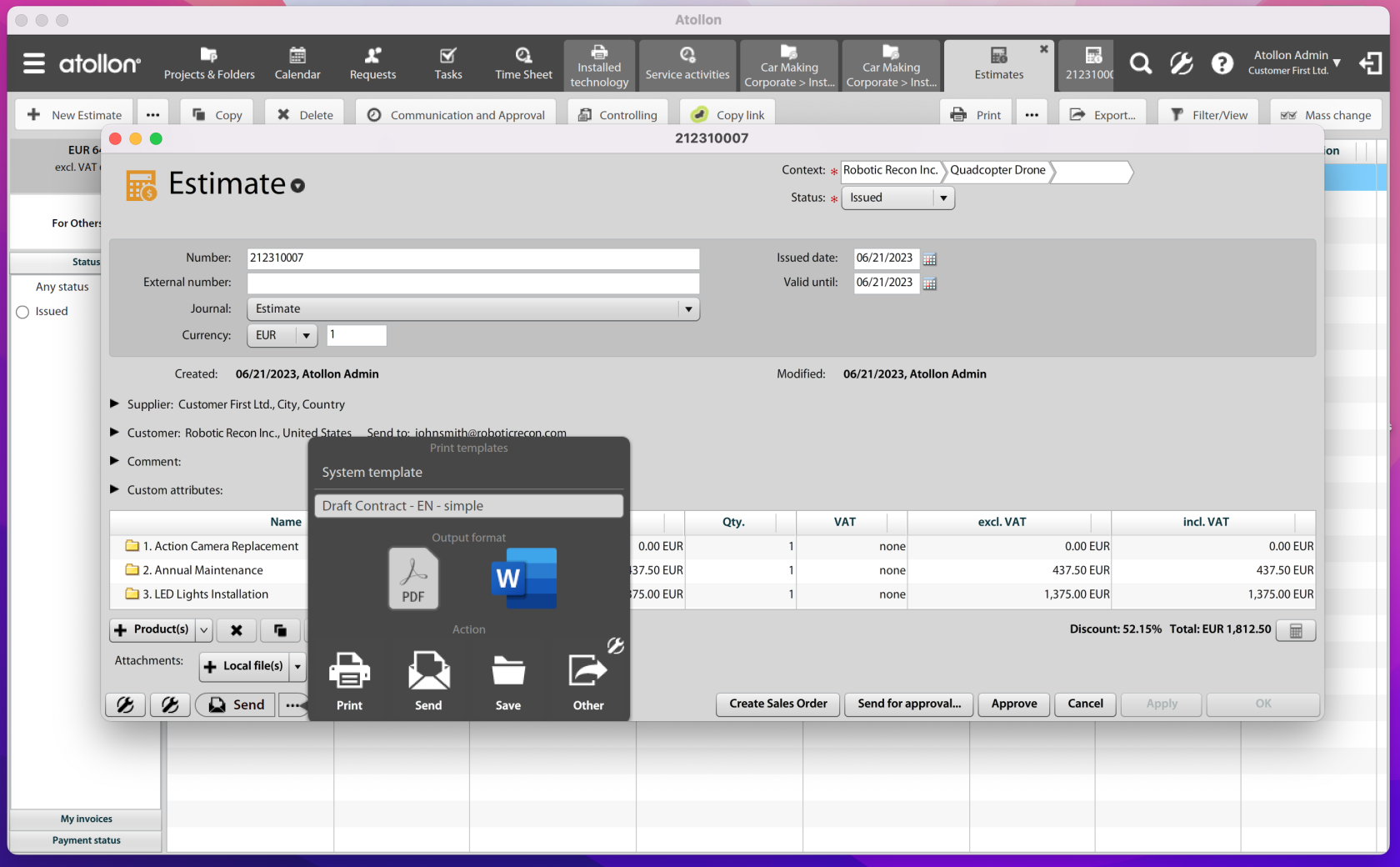
Task: Click the first wrench button at bottom left
Action: pos(125,705)
